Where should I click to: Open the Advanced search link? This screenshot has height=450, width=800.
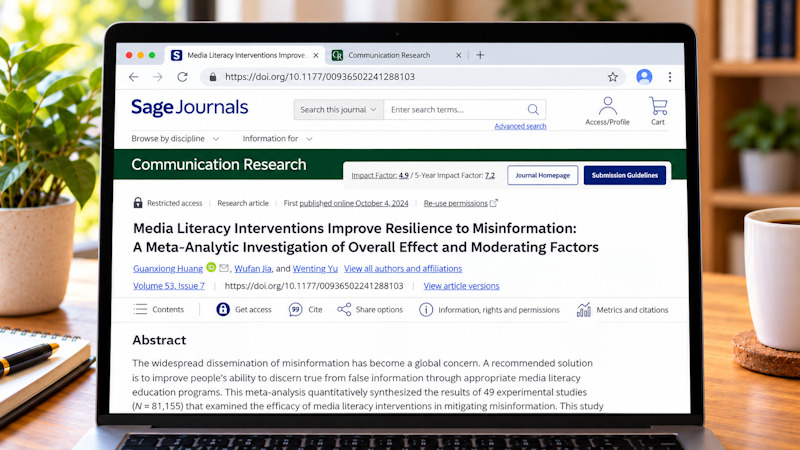[x=520, y=126]
